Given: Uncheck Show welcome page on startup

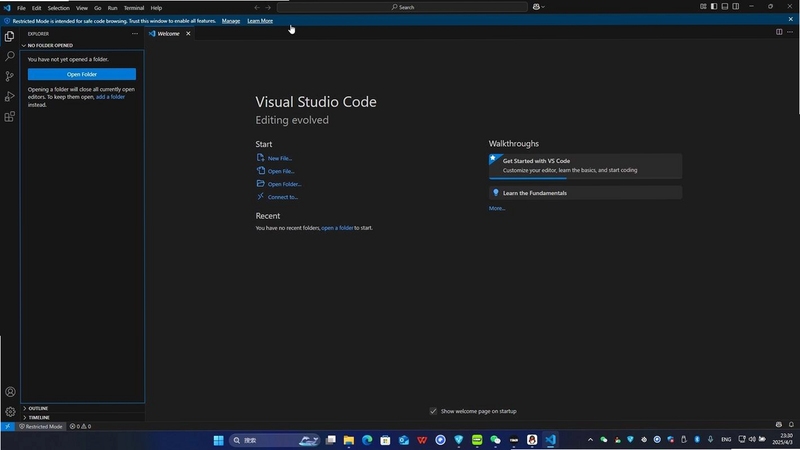Looking at the screenshot, I should (433, 411).
